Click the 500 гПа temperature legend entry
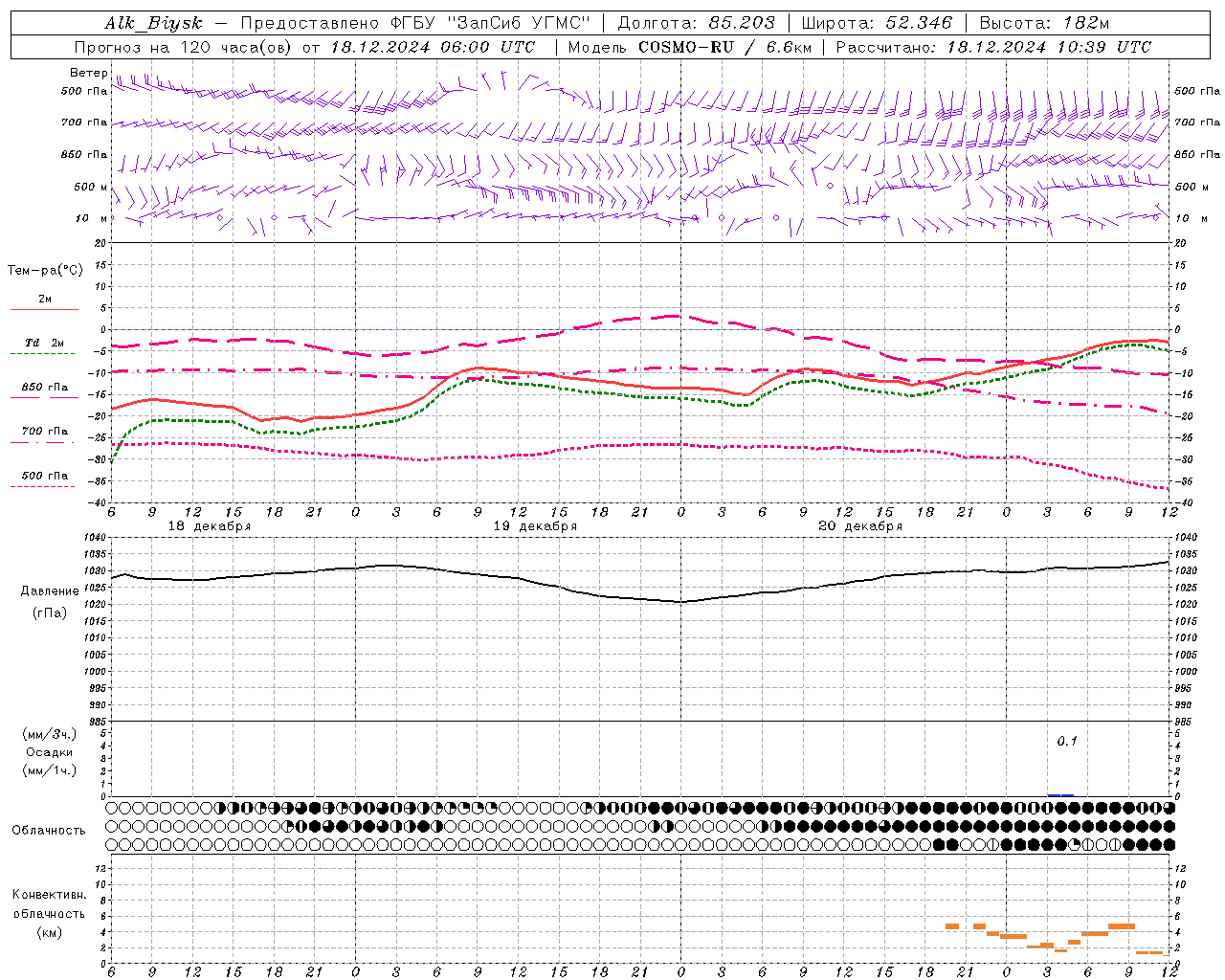This screenshot has width=1225, height=980. [x=45, y=476]
